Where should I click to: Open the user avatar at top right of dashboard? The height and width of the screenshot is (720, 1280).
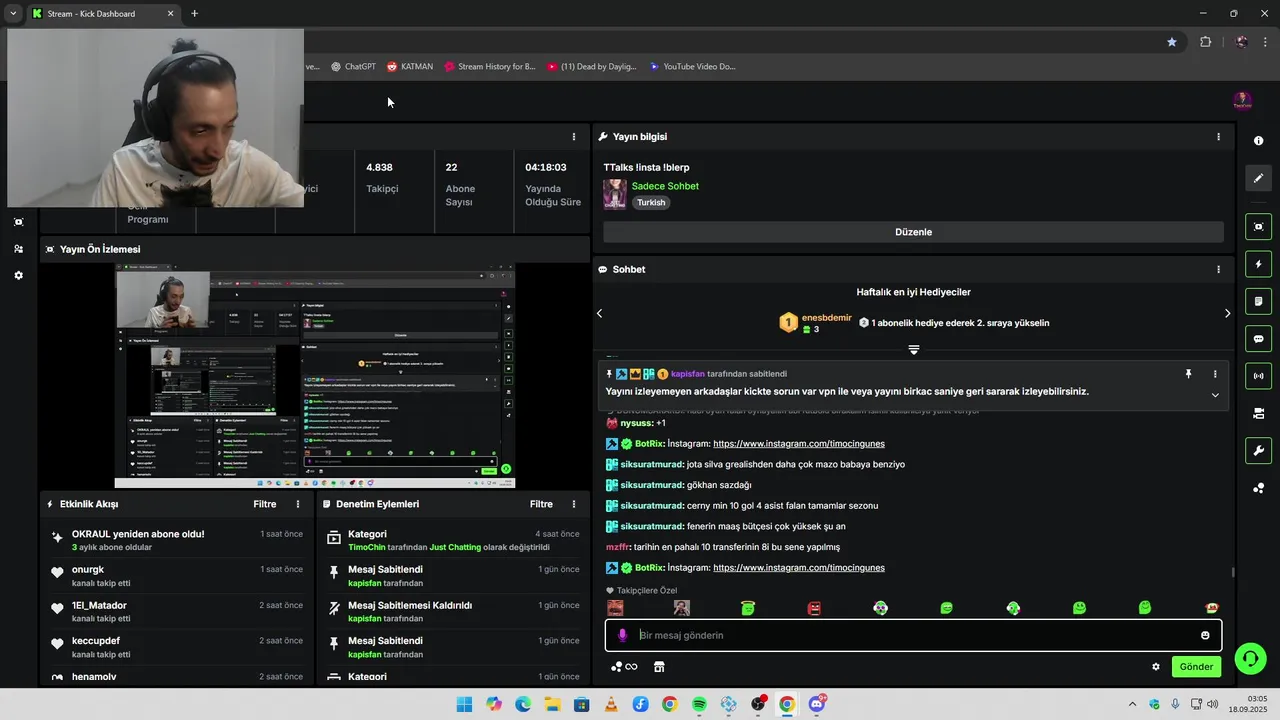pos(1242,101)
